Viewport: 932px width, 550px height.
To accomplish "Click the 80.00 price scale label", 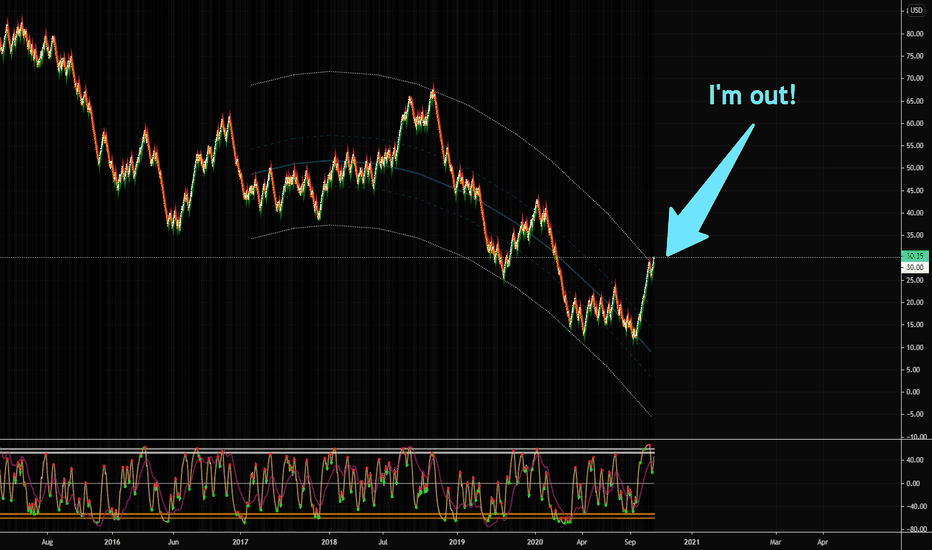I will [x=915, y=34].
